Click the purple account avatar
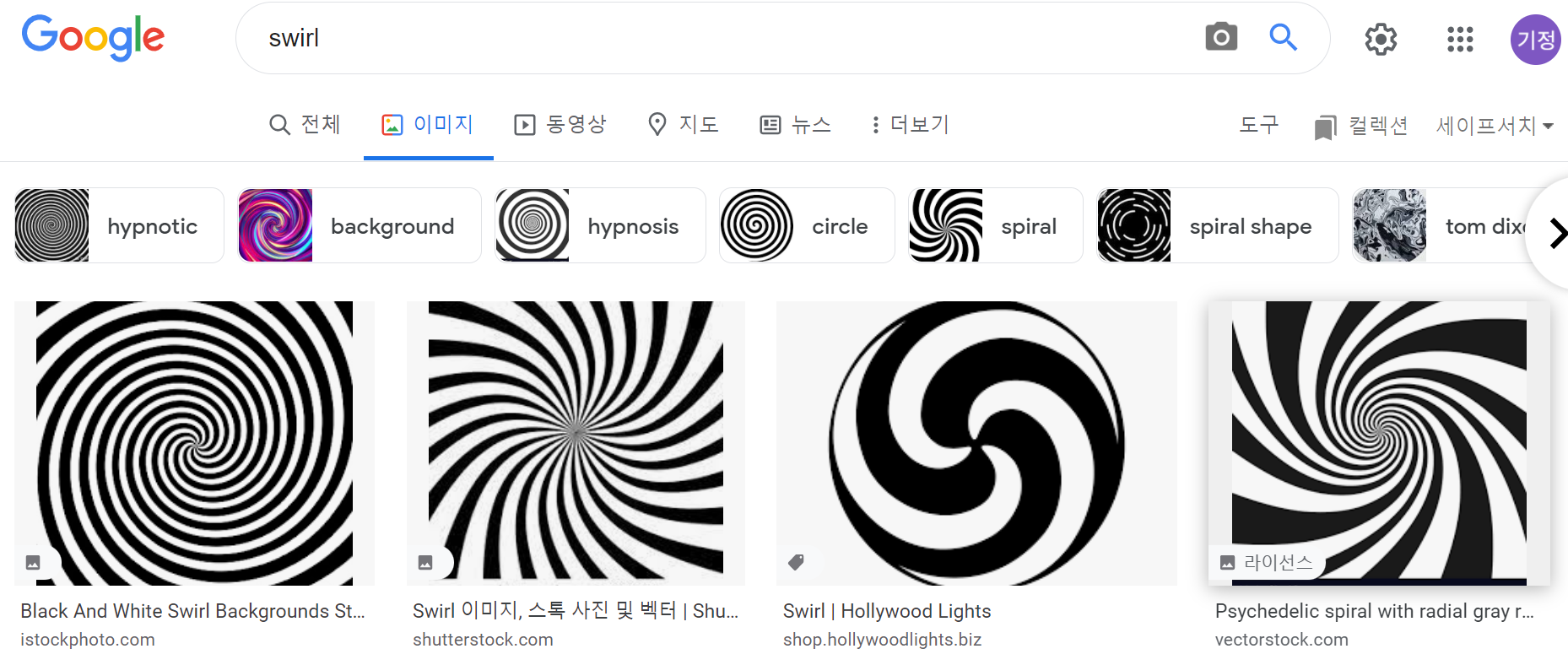 (1535, 40)
